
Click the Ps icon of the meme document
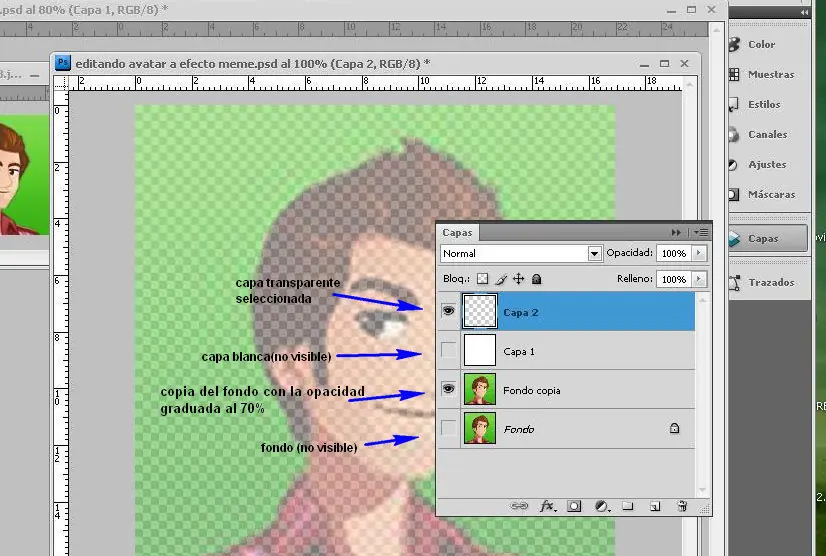click(x=63, y=63)
